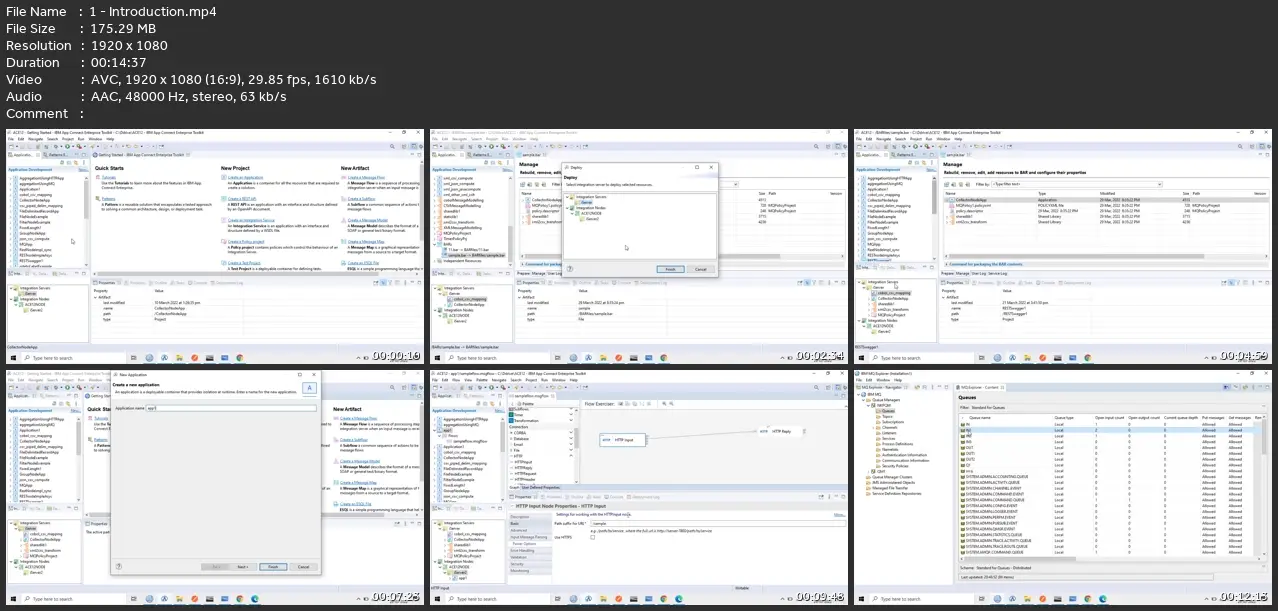Open help icon in New Application dialog
The image size is (1278, 611).
coord(119,566)
